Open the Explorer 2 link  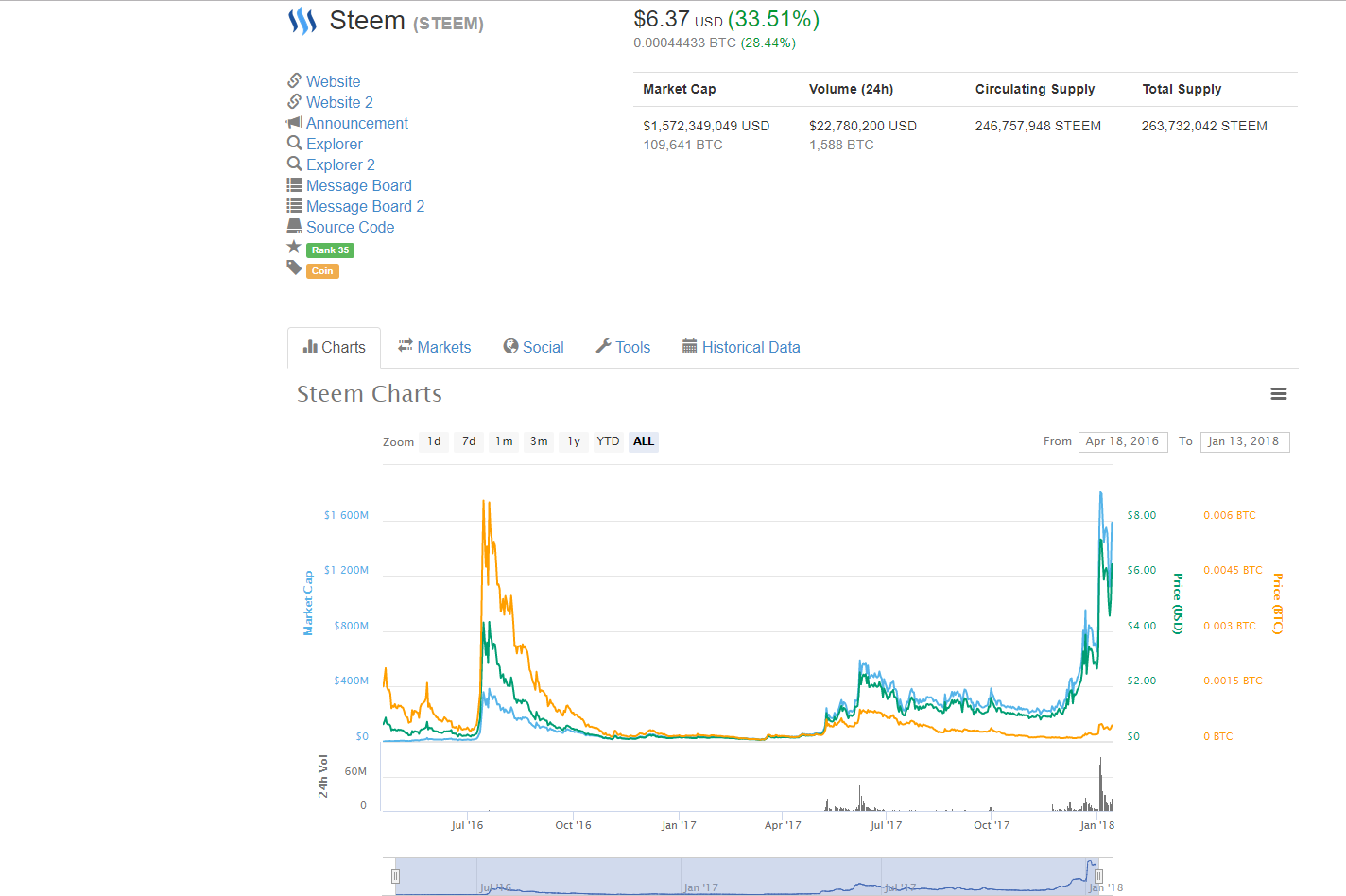(x=340, y=164)
